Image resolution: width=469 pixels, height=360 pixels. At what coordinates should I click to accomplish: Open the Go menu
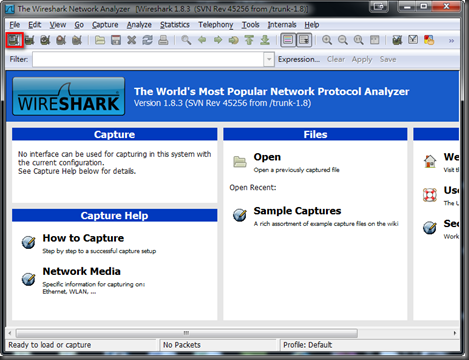coord(79,25)
